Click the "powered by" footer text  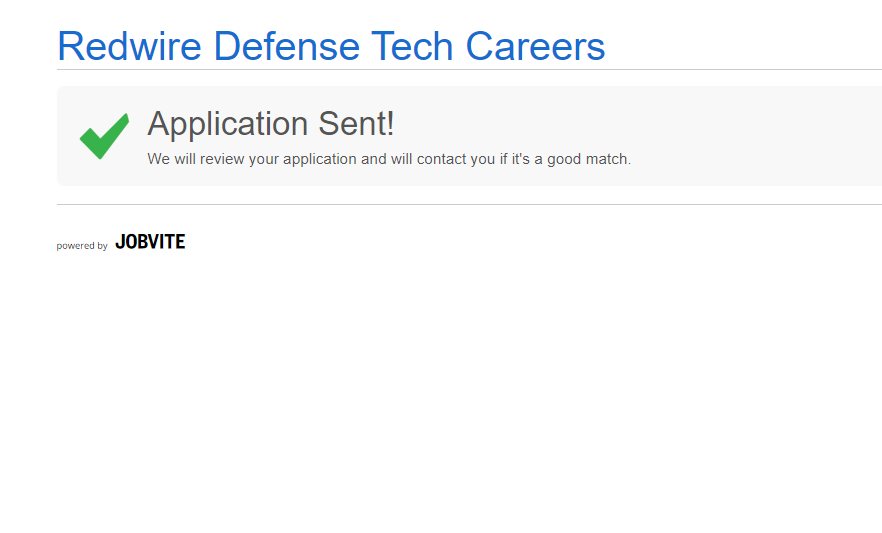coord(82,246)
